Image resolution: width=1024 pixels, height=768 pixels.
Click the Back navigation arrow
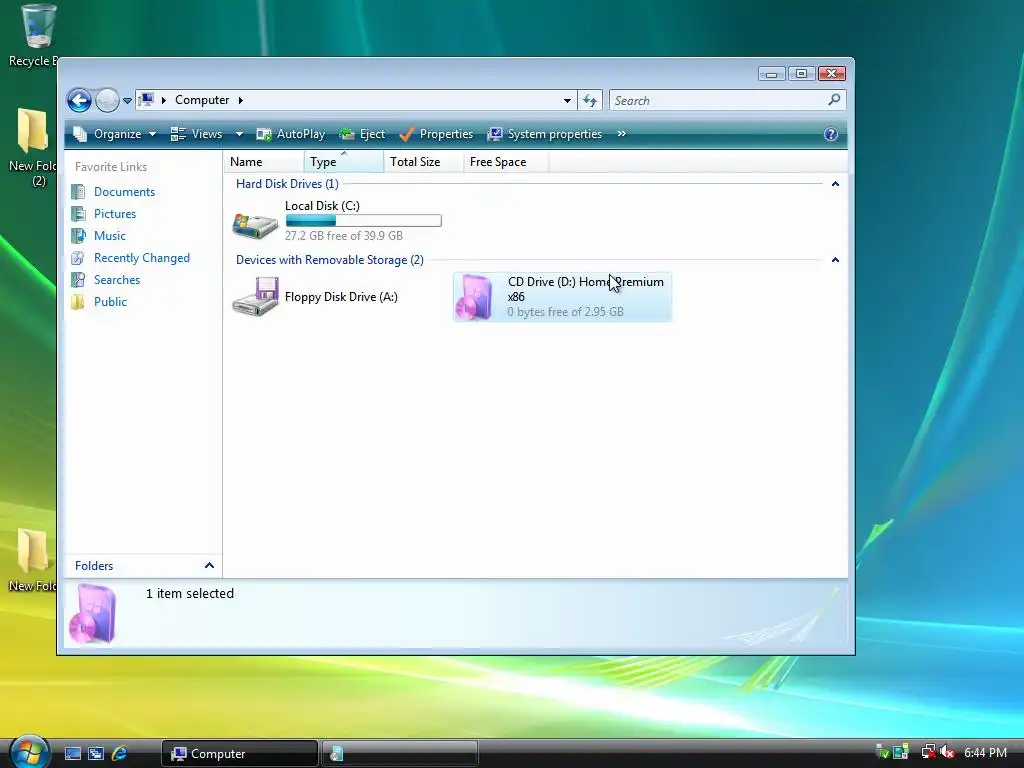coord(79,101)
